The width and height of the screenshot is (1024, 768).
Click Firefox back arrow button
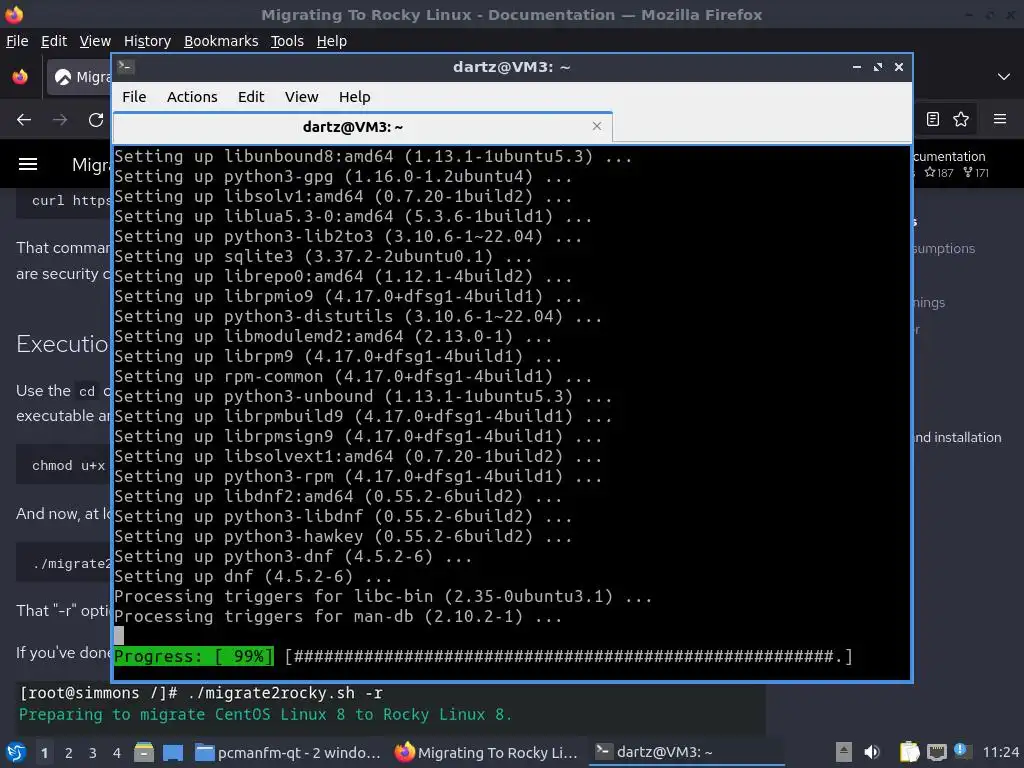click(x=24, y=120)
